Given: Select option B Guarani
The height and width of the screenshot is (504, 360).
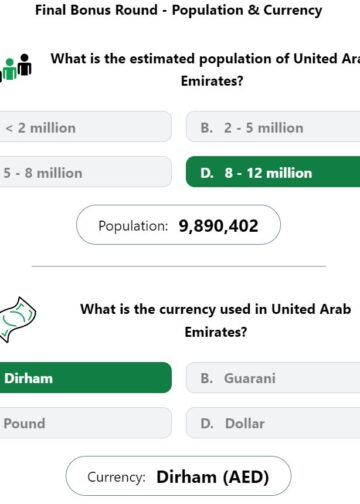Looking at the screenshot, I should [x=273, y=378].
